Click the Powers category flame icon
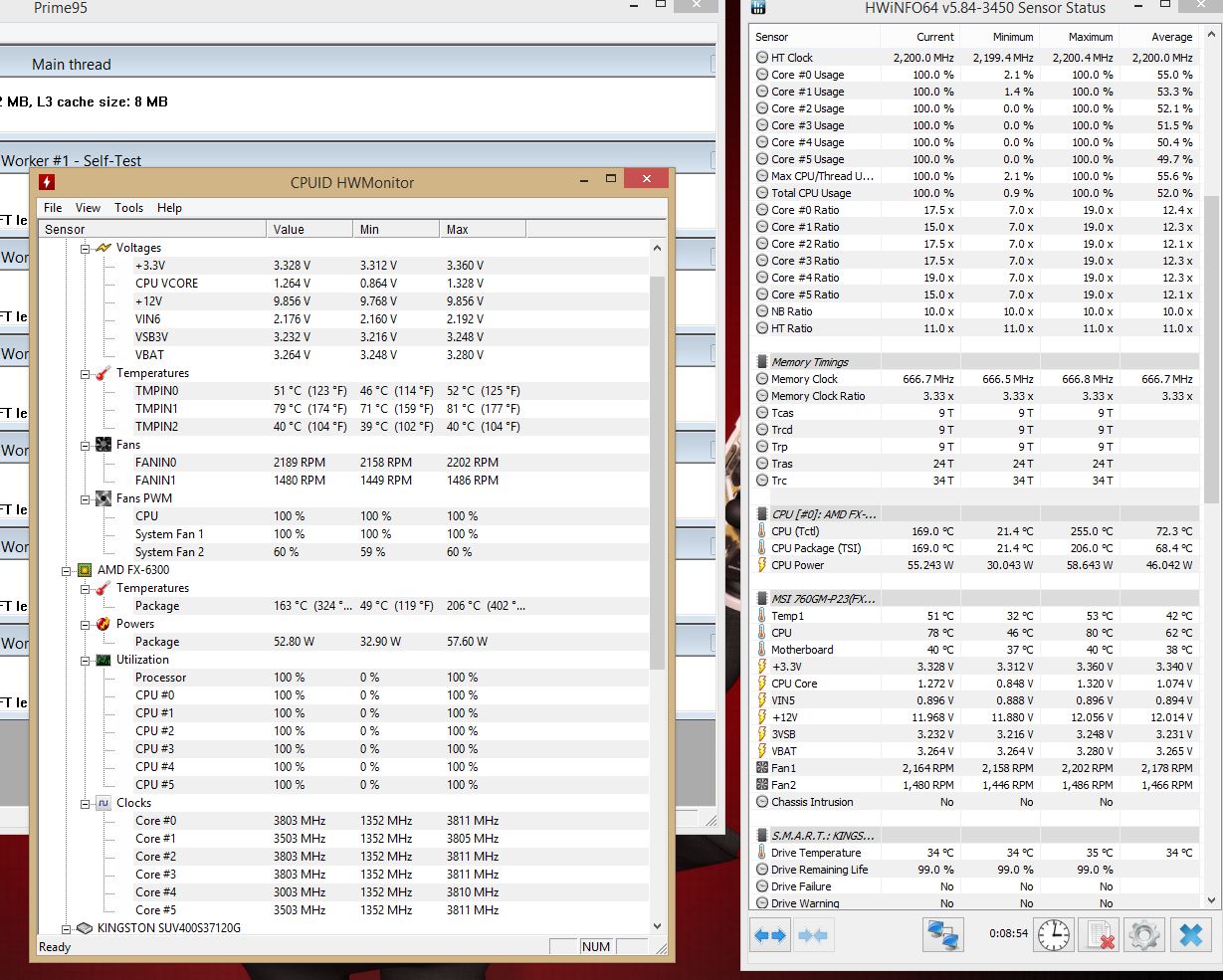 coord(102,624)
